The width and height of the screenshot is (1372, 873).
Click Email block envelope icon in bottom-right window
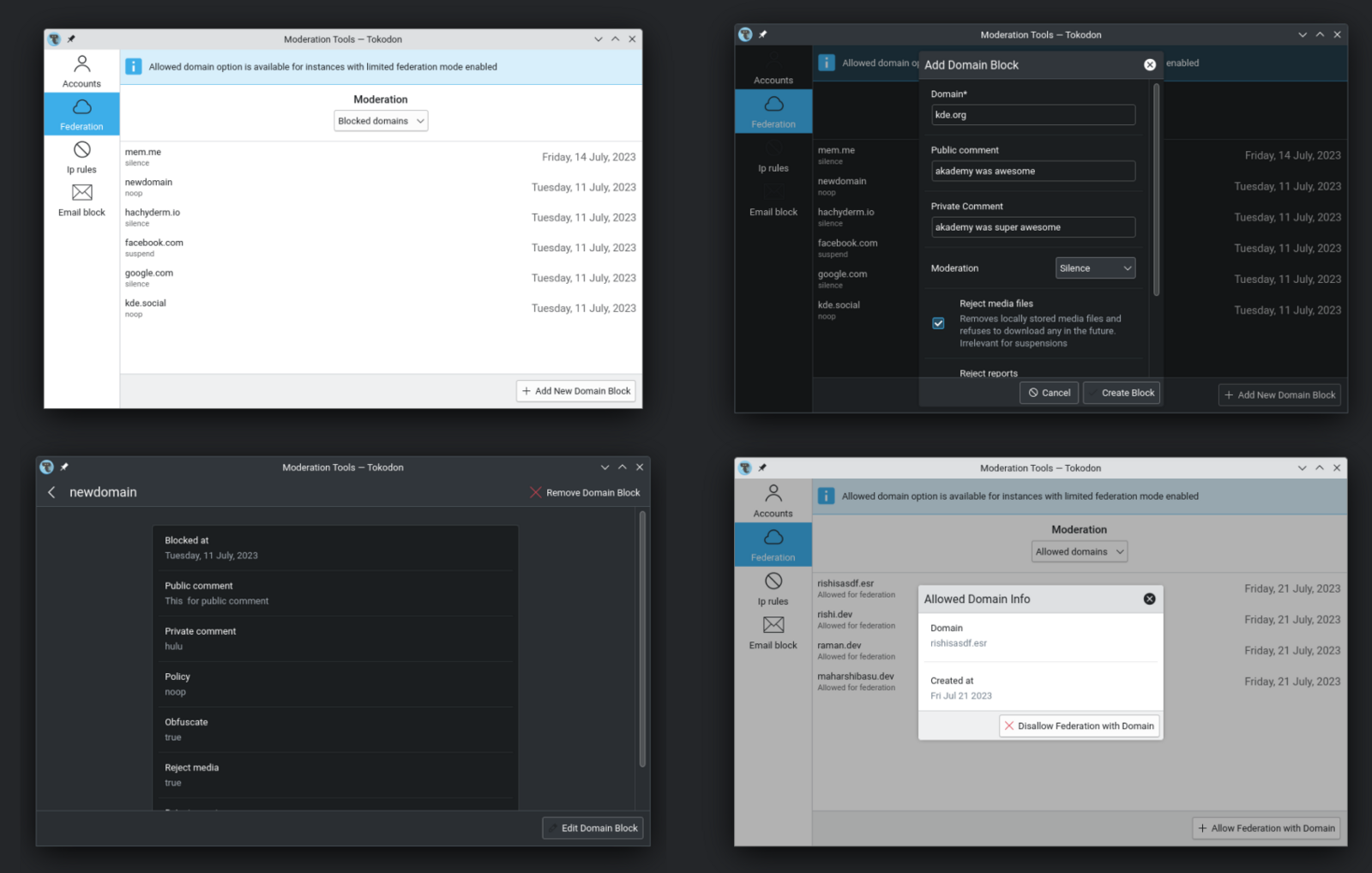click(773, 625)
